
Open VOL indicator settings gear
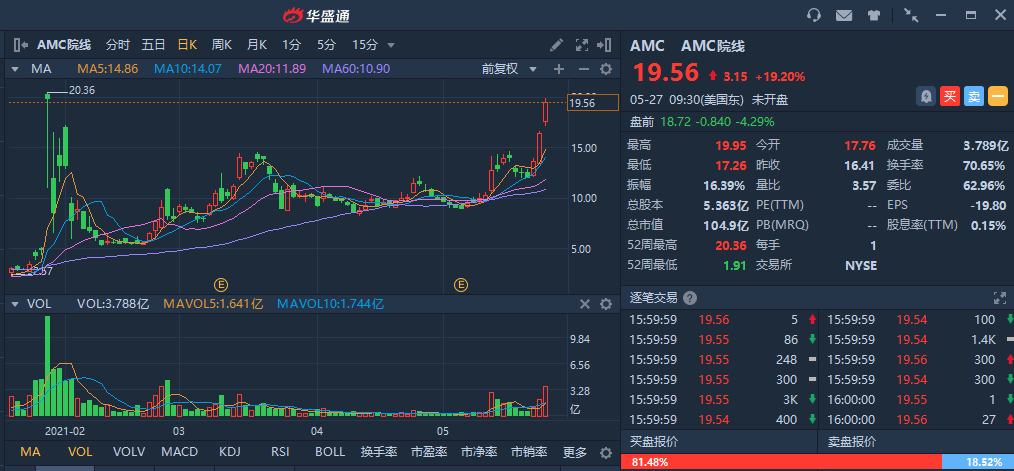(606, 304)
